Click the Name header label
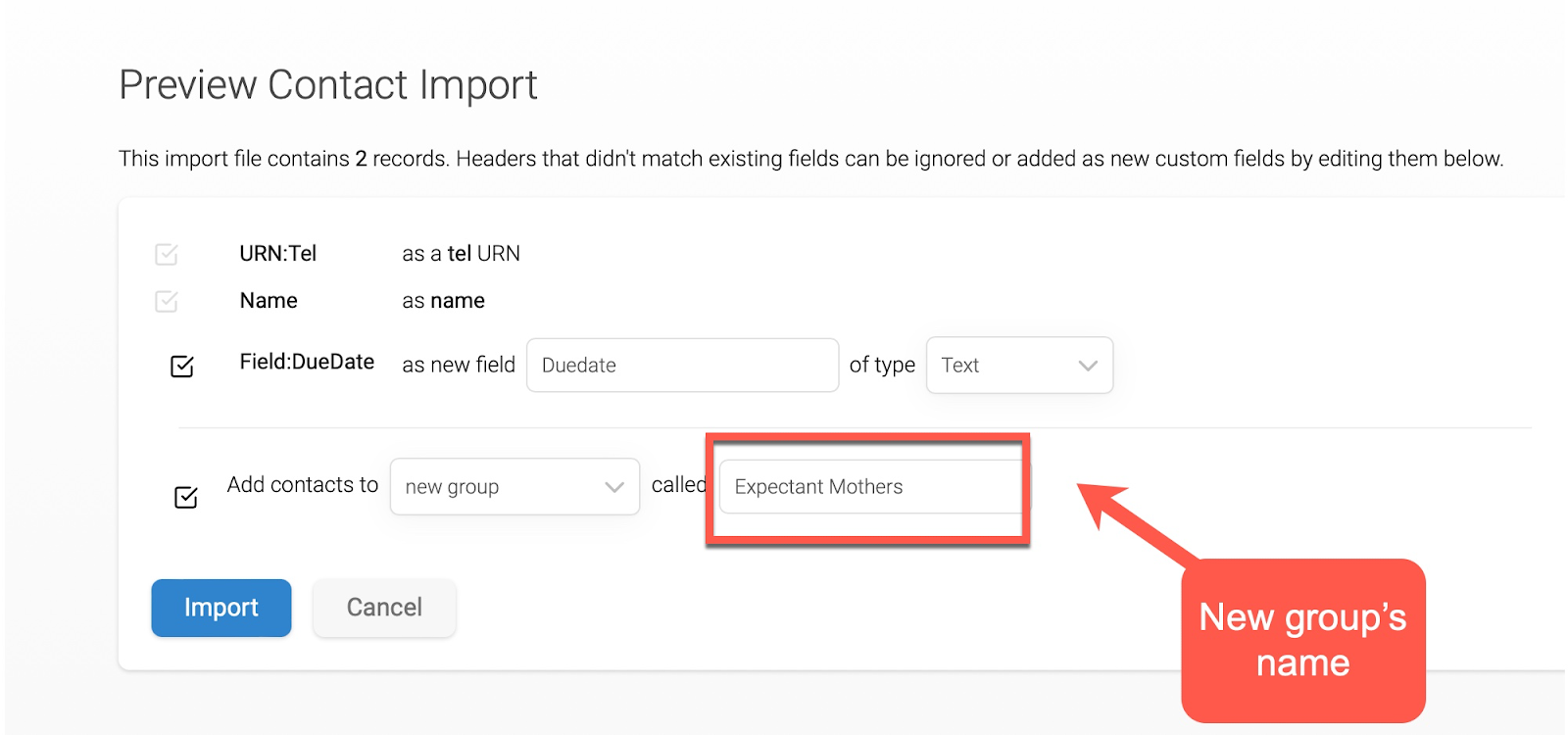This screenshot has height=735, width=1568. coord(269,301)
